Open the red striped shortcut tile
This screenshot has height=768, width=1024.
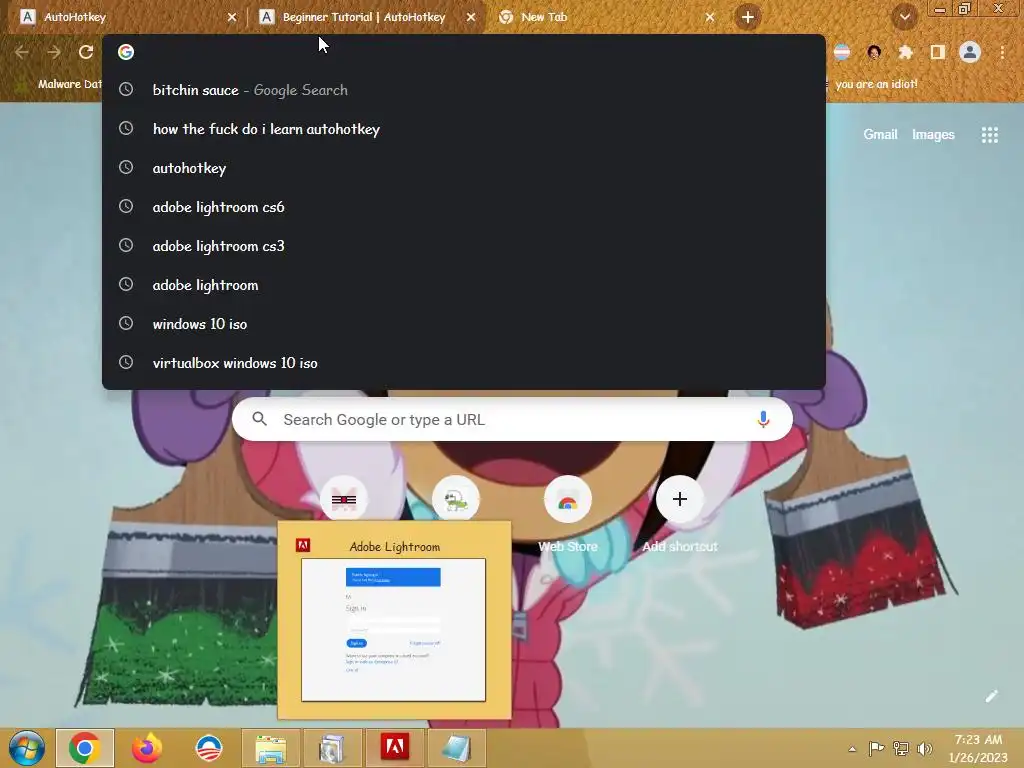(x=344, y=500)
